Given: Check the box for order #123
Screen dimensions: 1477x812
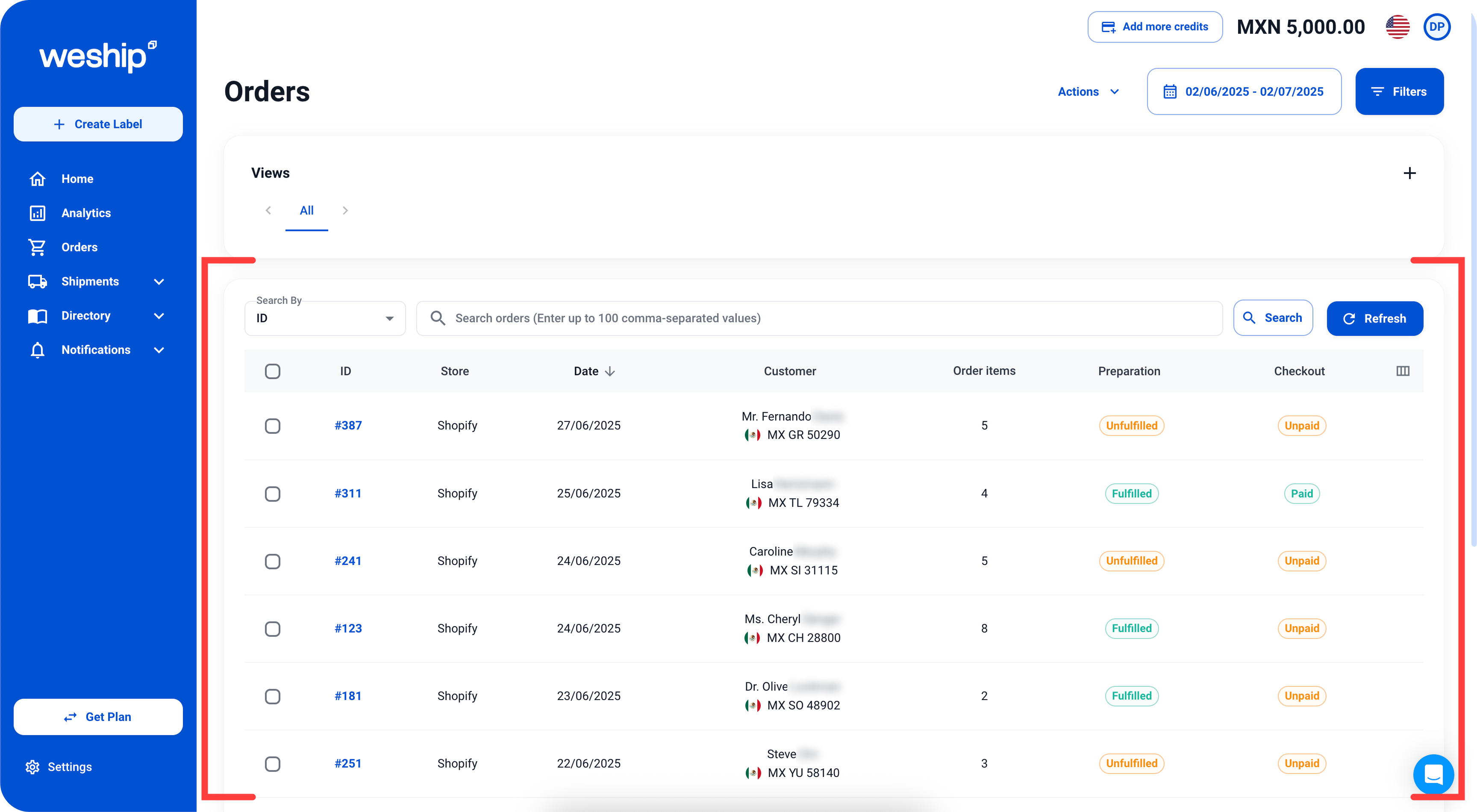Looking at the screenshot, I should pyautogui.click(x=272, y=629).
